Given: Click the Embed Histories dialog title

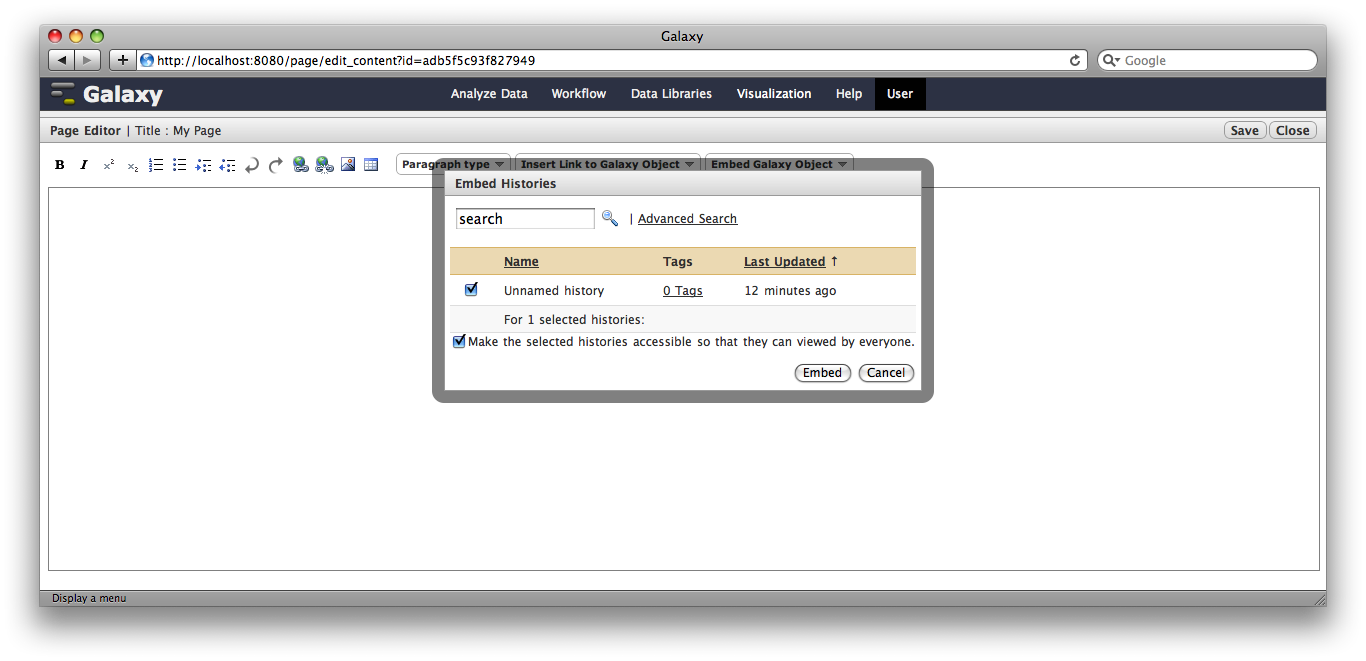Looking at the screenshot, I should 505,184.
